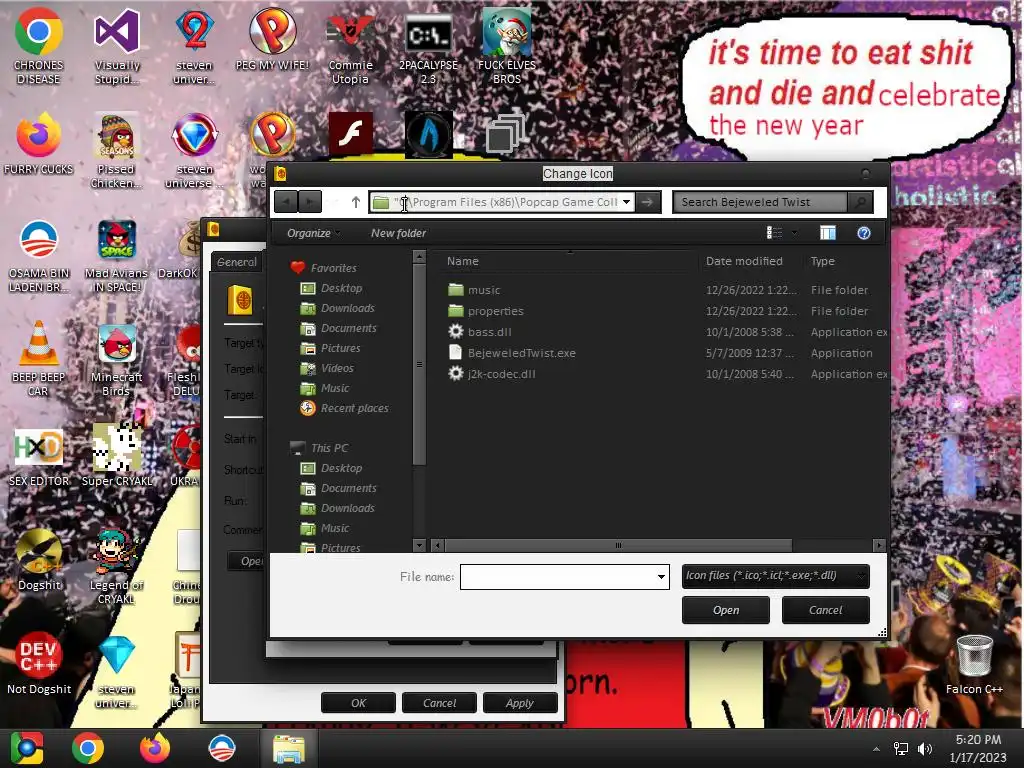The image size is (1024, 768).
Task: Sort by the Date modified column
Action: (744, 261)
